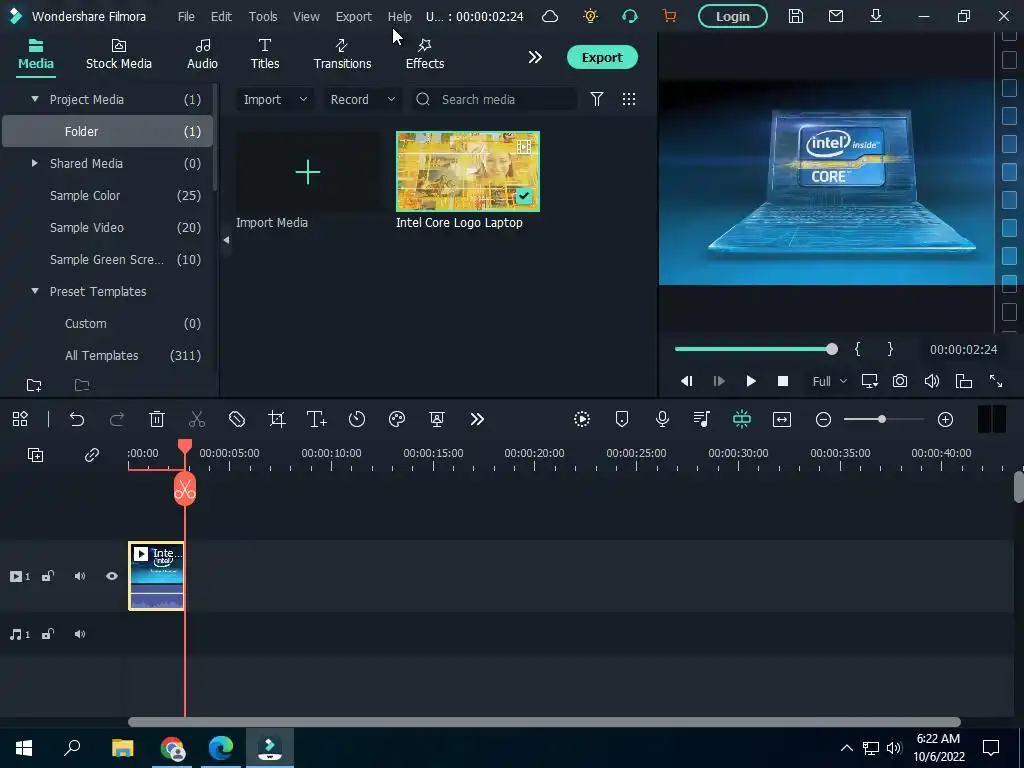The image size is (1024, 768).
Task: Open the messages envelope icon
Action: point(836,16)
